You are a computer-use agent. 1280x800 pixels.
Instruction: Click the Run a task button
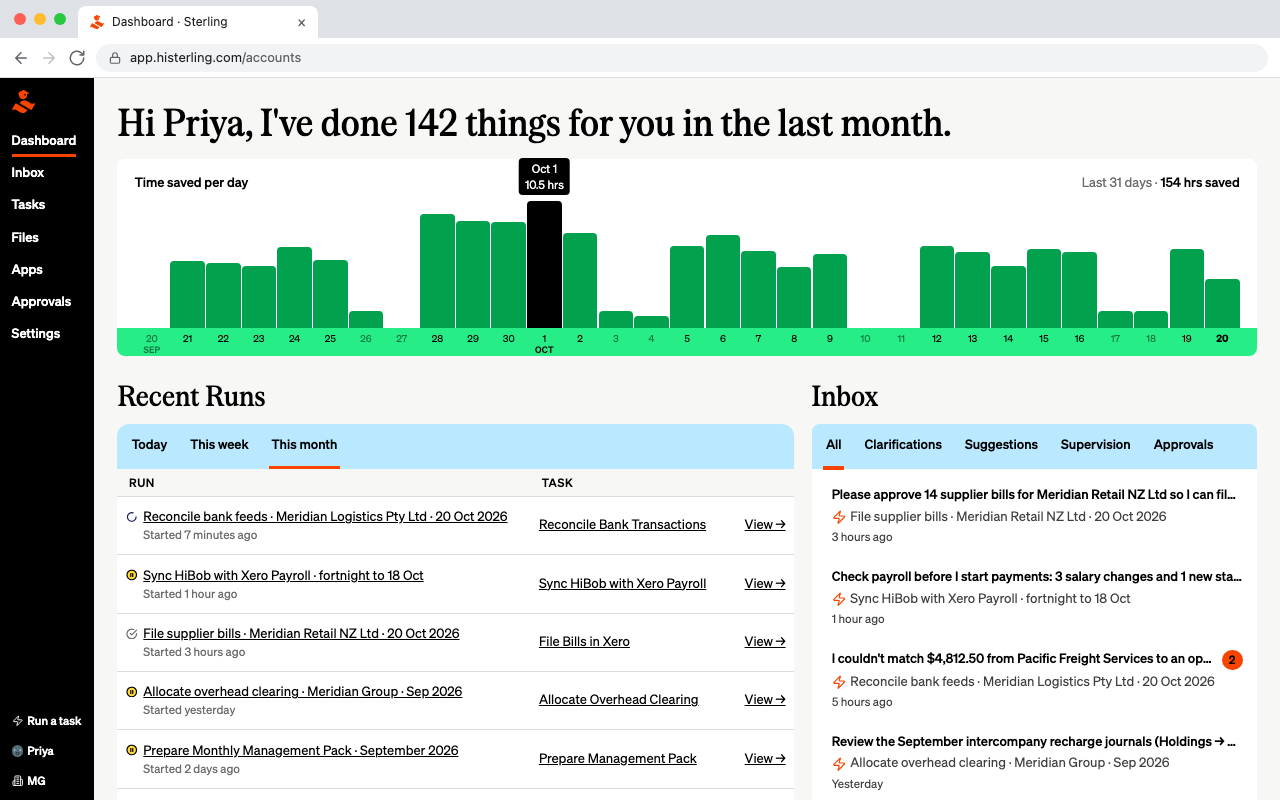pos(47,721)
